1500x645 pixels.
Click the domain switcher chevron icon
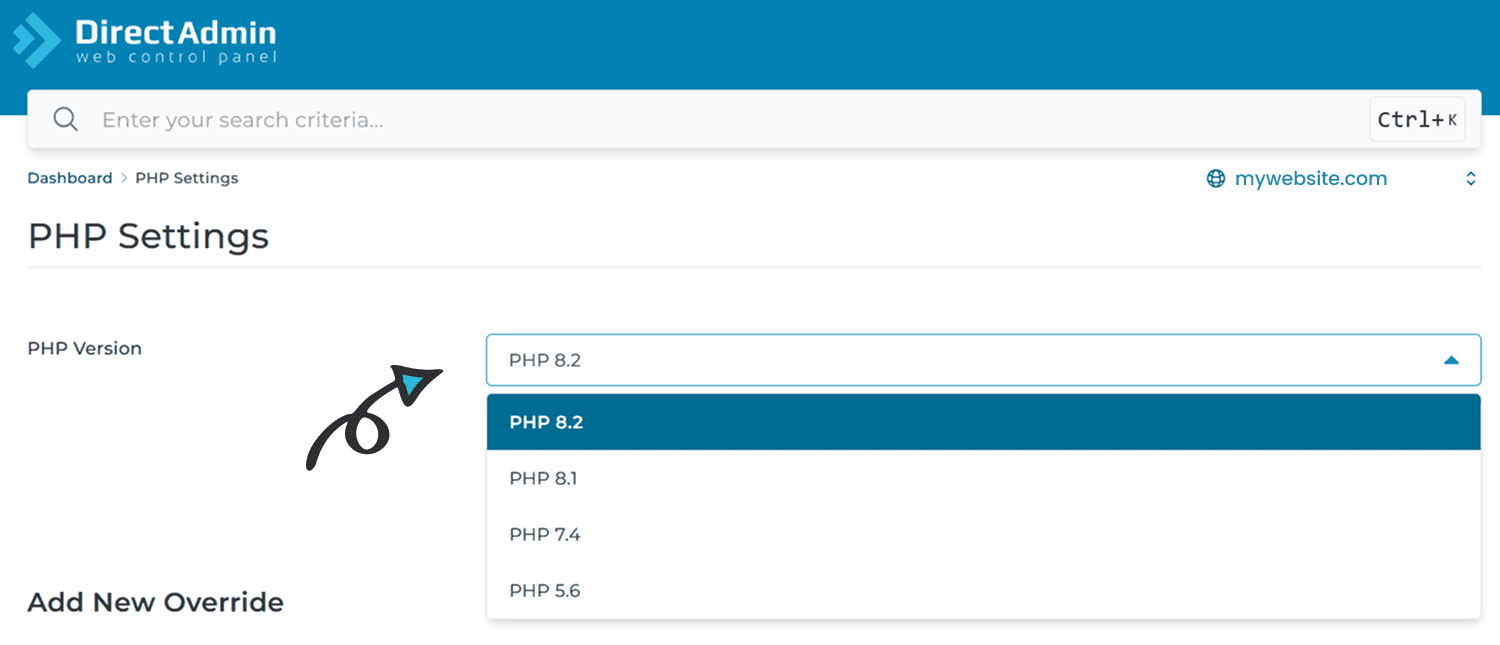(1470, 178)
